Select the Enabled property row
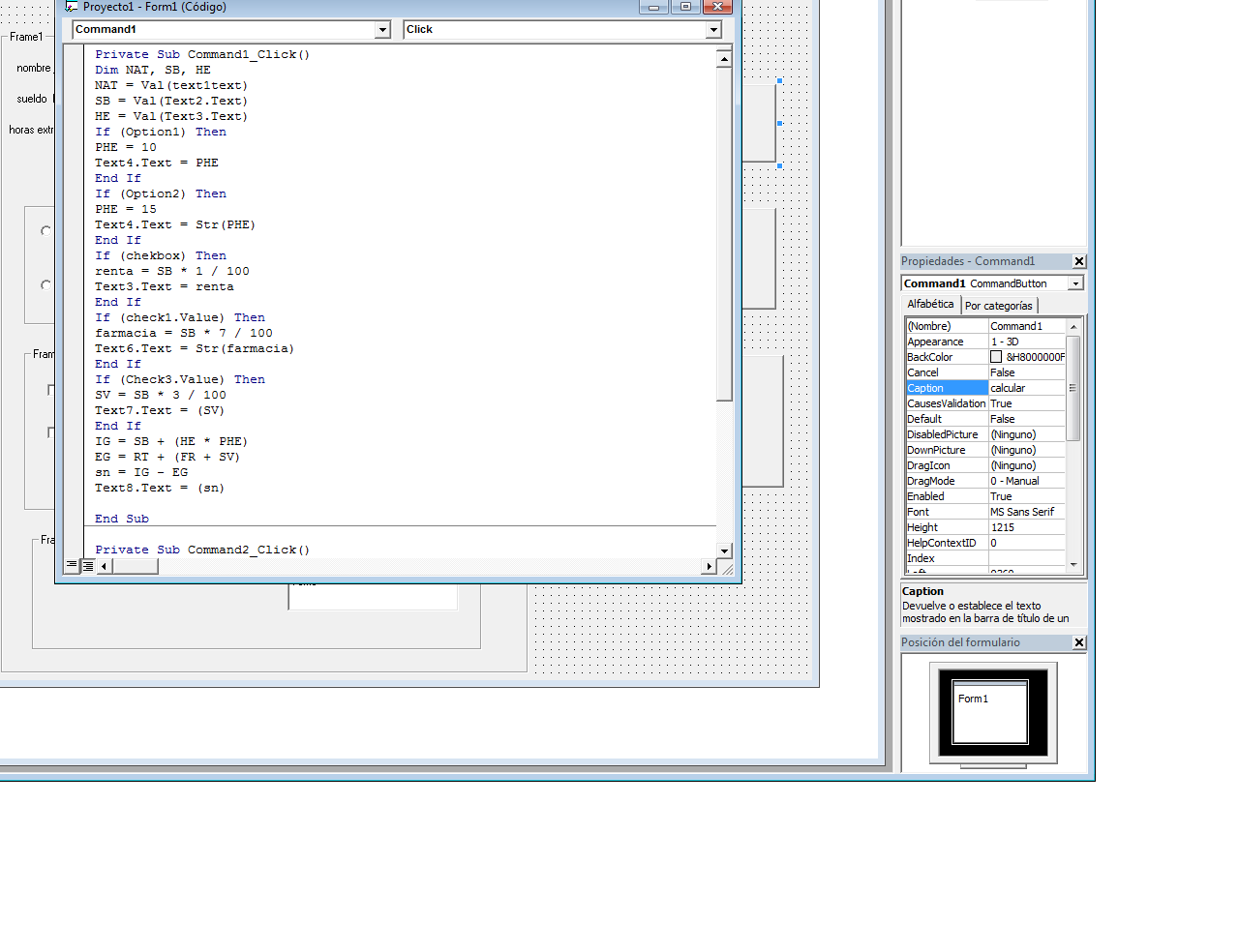 pos(985,496)
